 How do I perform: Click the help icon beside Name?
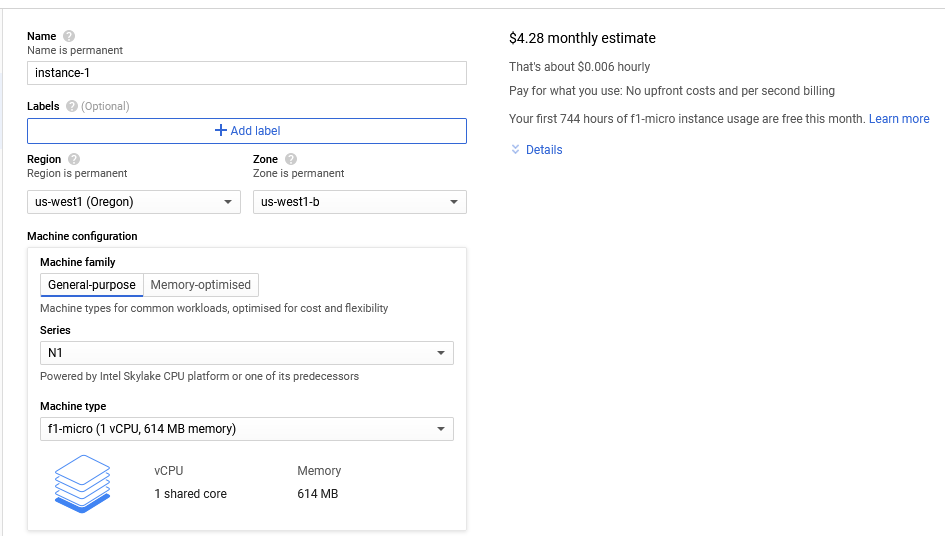tap(69, 37)
